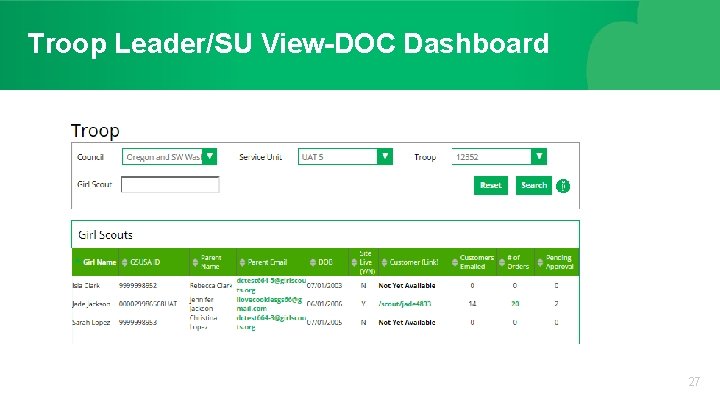Image resolution: width=720 pixels, height=405 pixels.
Task: Click the Girl Scouts section heading
Action: (105, 235)
